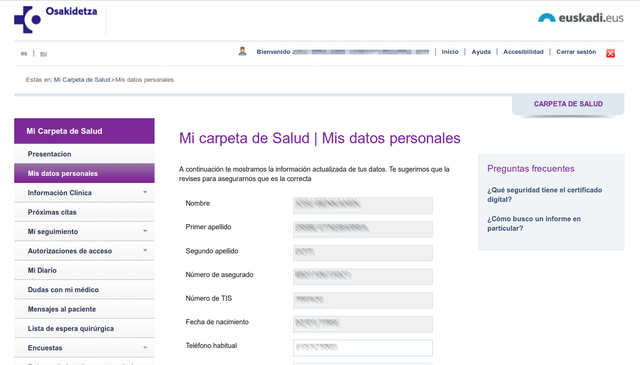Open Autorizaciones de acceso menu item

click(x=84, y=251)
